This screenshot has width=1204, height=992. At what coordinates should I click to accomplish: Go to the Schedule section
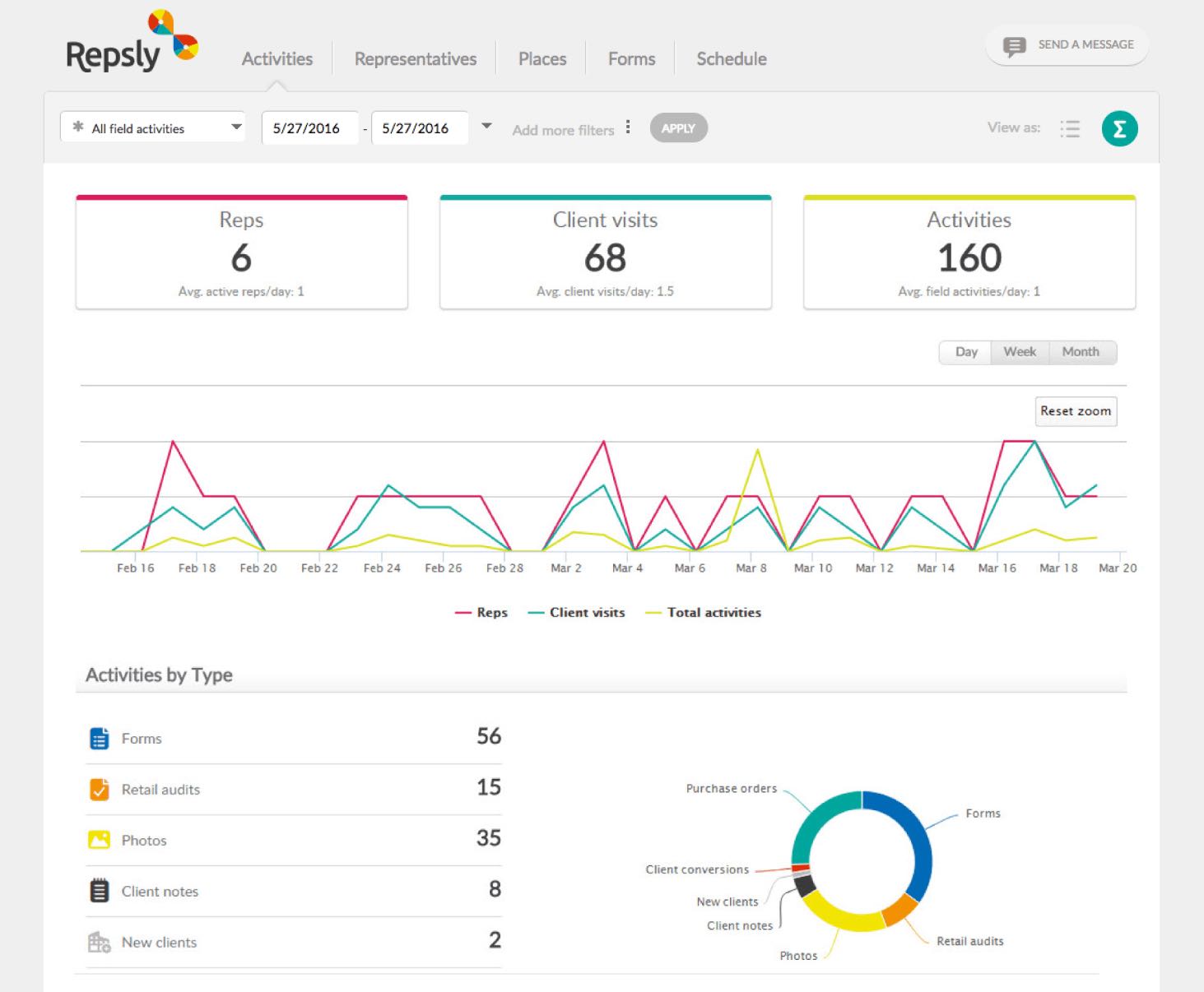[731, 58]
